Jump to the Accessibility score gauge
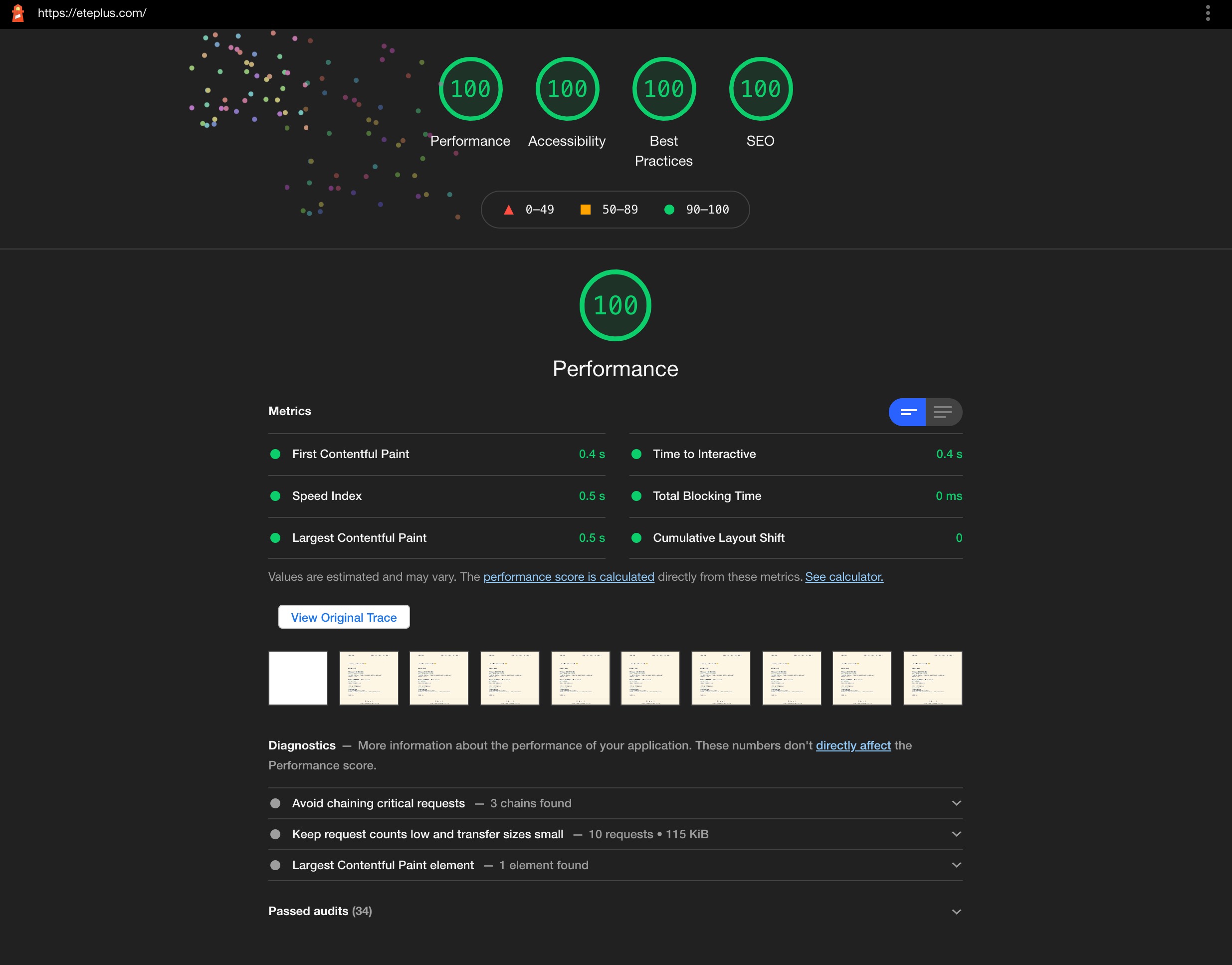Viewport: 1232px width, 965px height. pos(567,89)
